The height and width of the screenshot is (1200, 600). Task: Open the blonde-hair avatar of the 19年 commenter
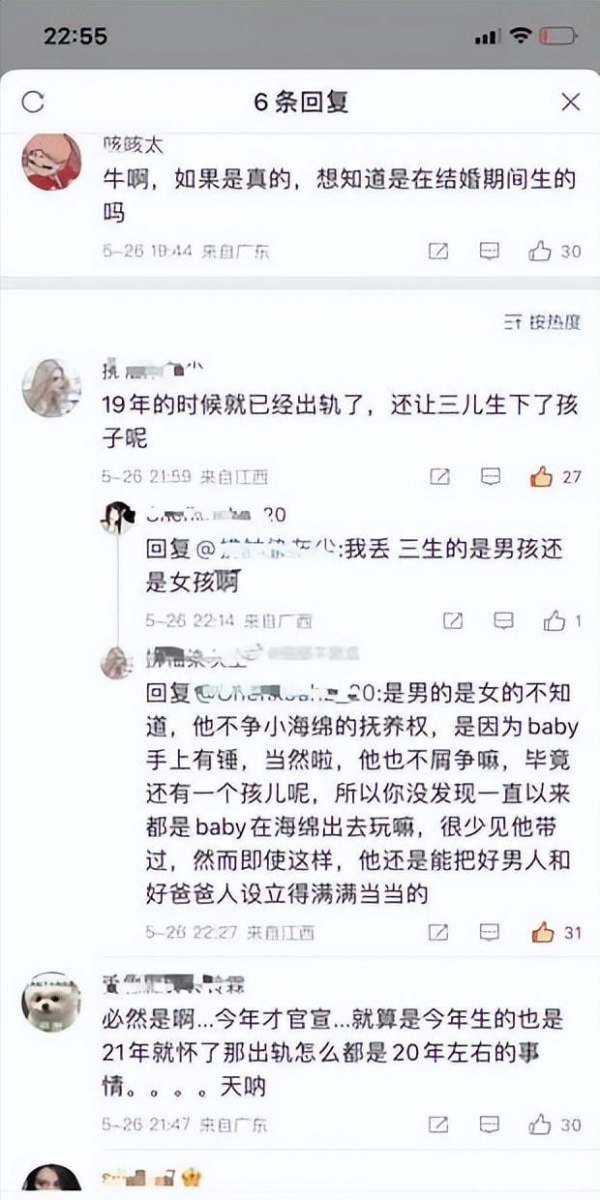coord(51,387)
